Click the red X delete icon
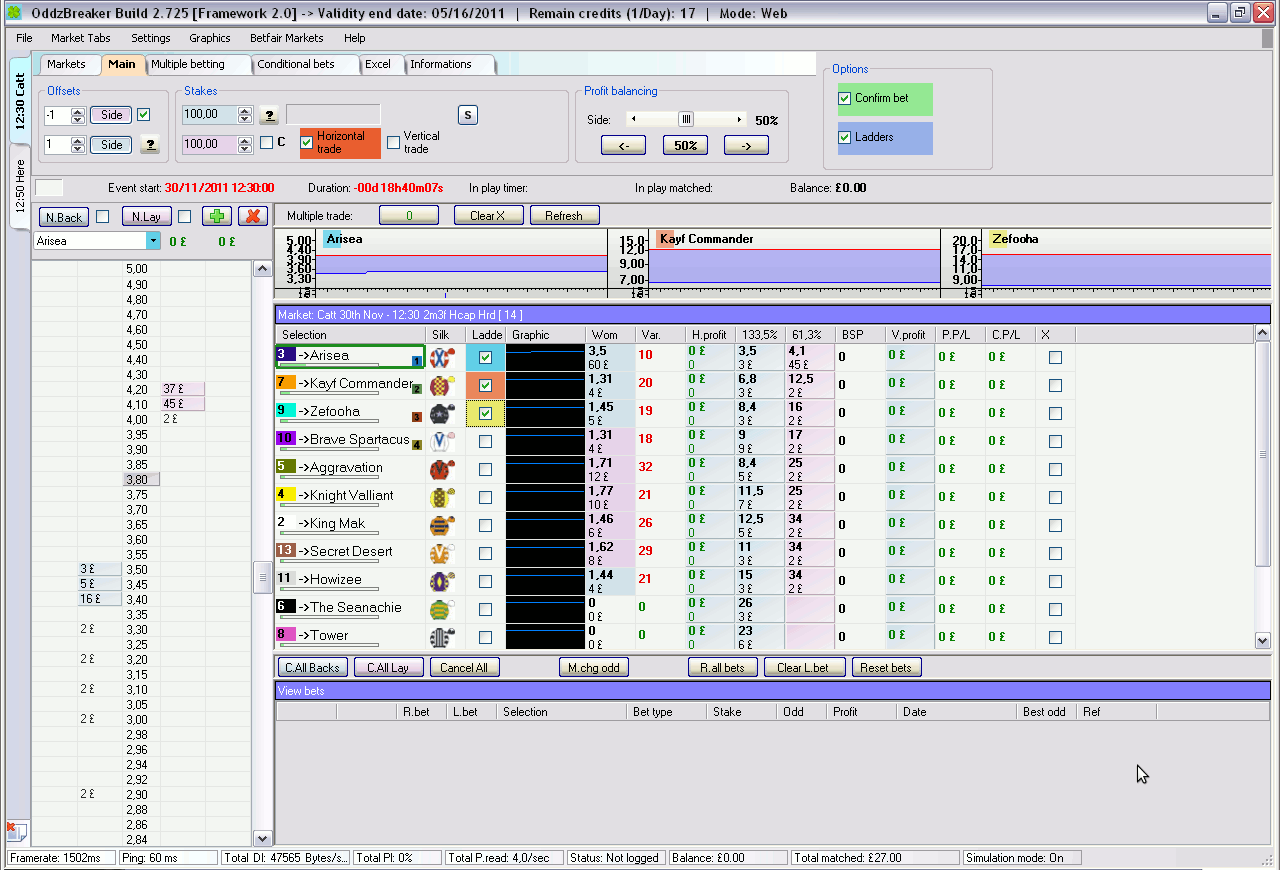Viewport: 1280px width, 870px height. 254,216
